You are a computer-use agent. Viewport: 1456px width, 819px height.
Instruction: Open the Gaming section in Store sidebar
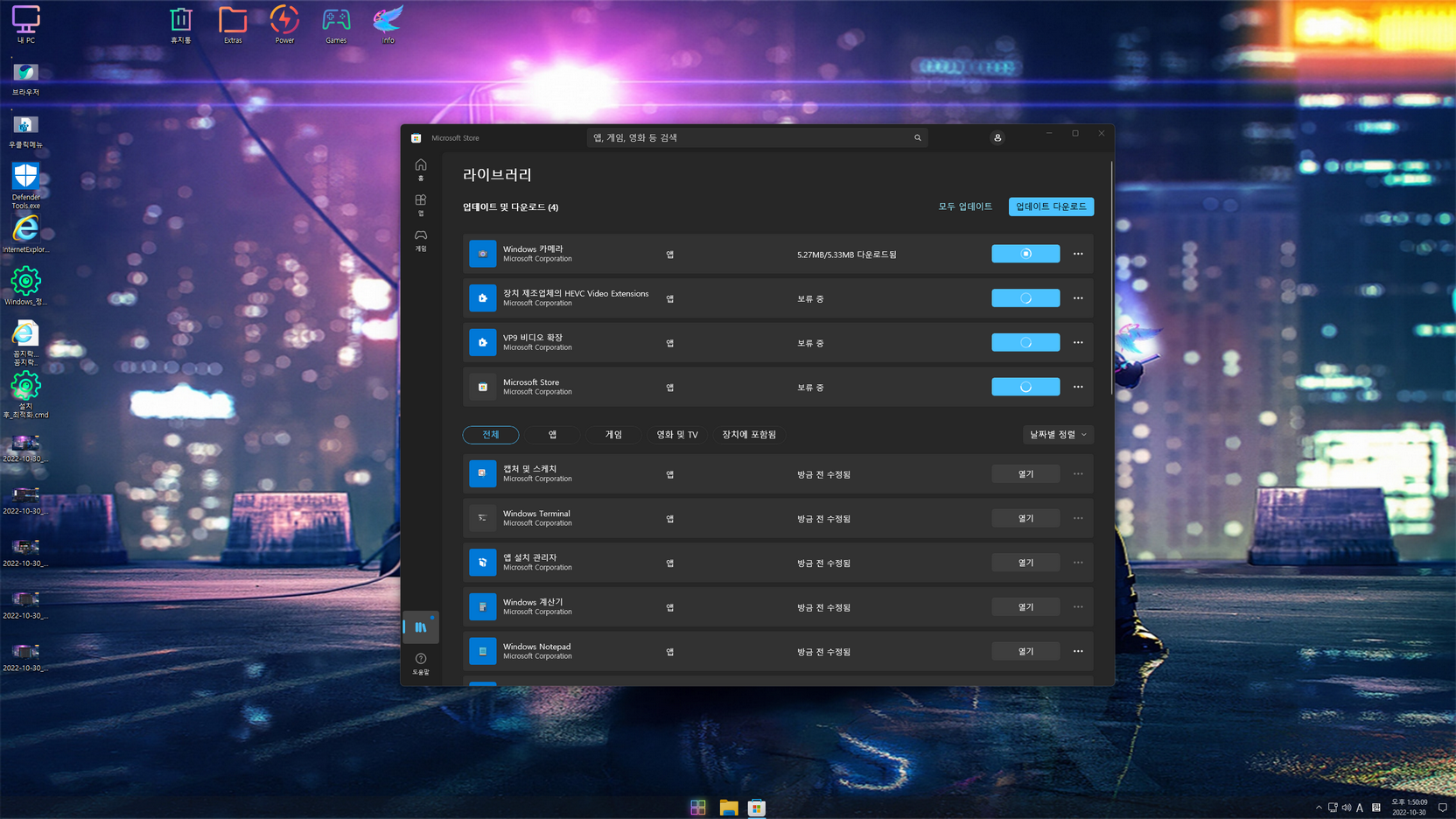[421, 240]
